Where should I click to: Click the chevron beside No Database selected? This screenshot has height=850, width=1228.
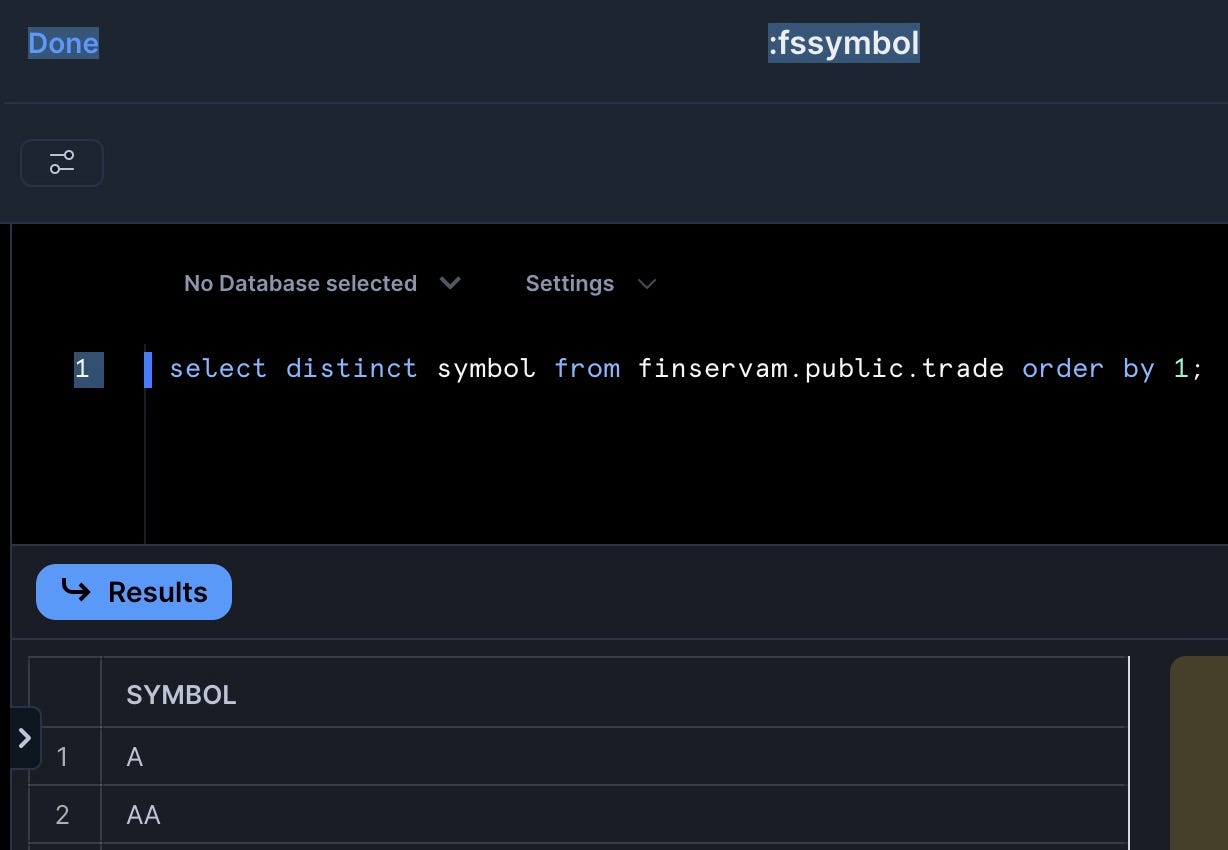coord(450,284)
